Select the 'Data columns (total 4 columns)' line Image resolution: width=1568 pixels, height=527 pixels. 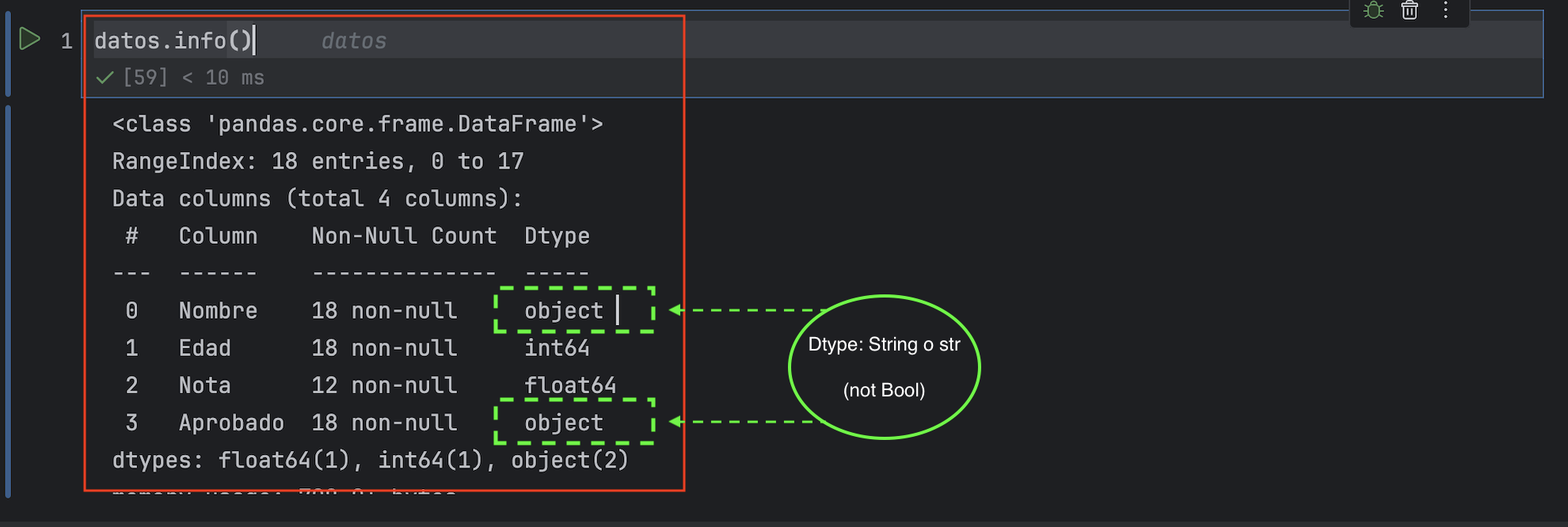click(318, 199)
